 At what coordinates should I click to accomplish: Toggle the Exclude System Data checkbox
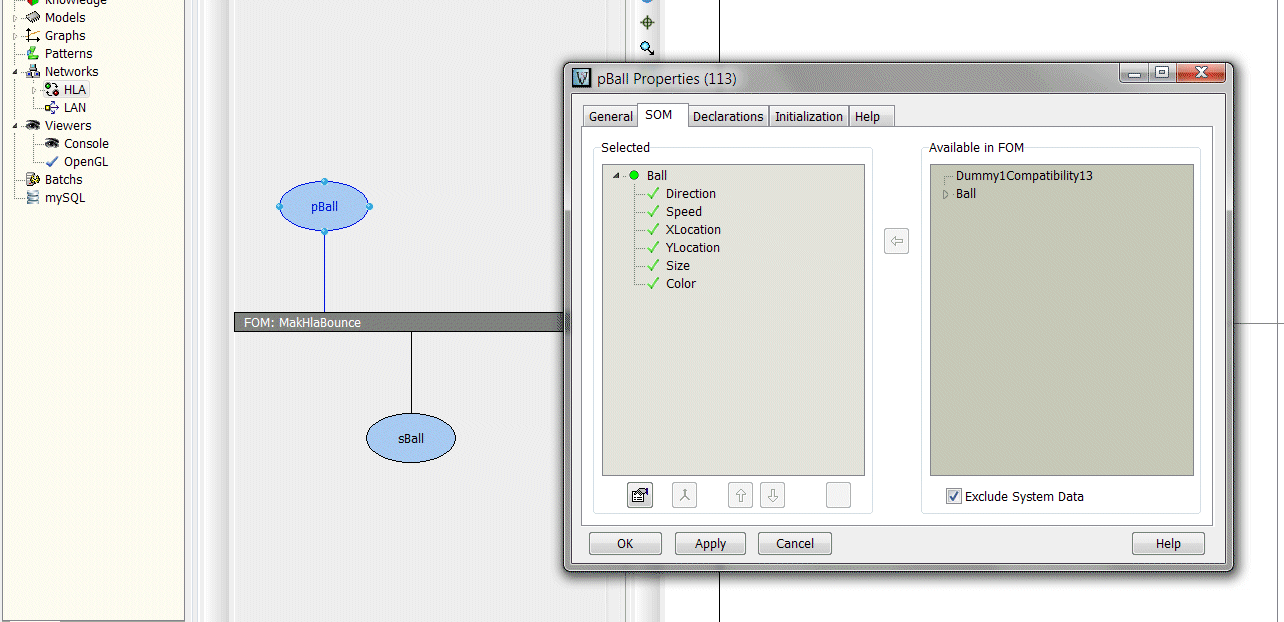click(954, 496)
